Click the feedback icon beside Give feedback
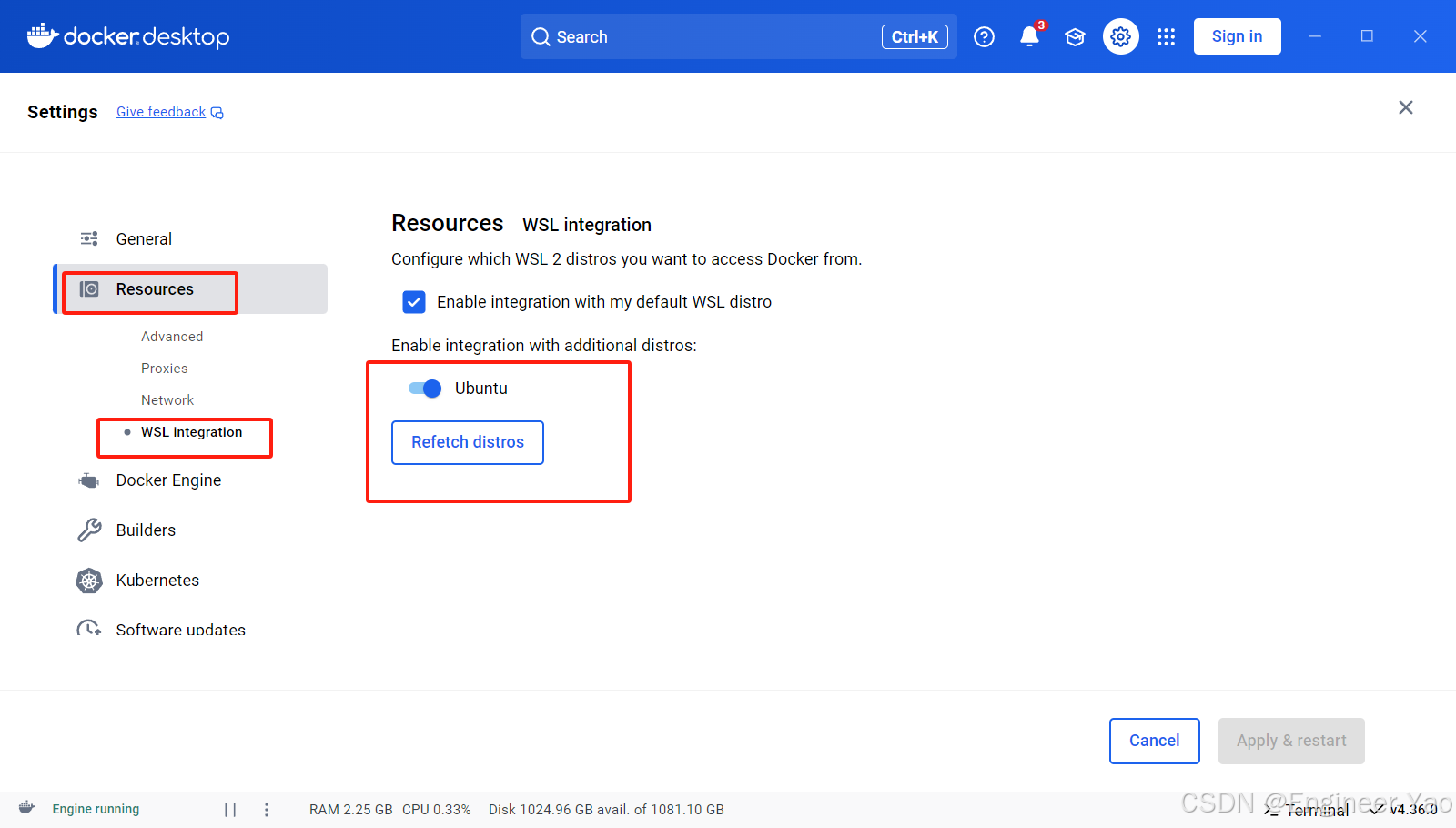 (217, 113)
